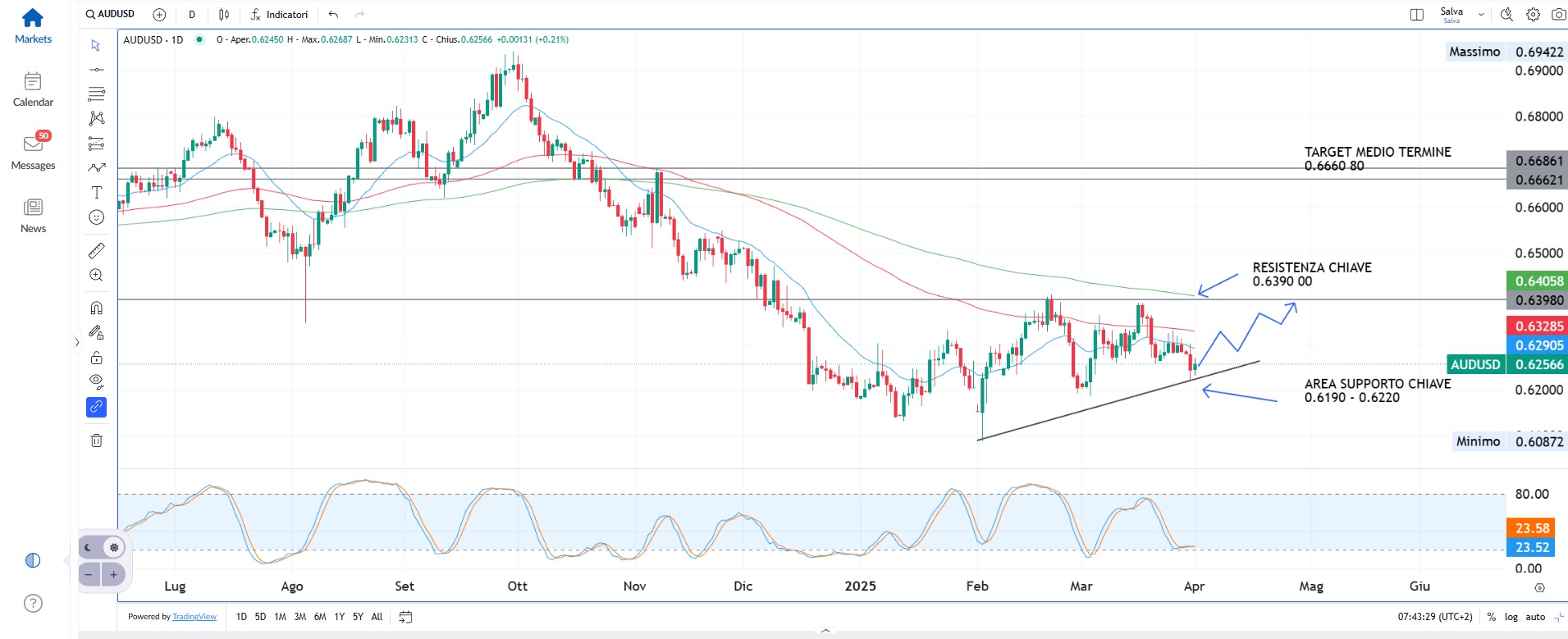Click the zoom in plus control
Viewport: 1568px width, 639px height.
tap(113, 575)
